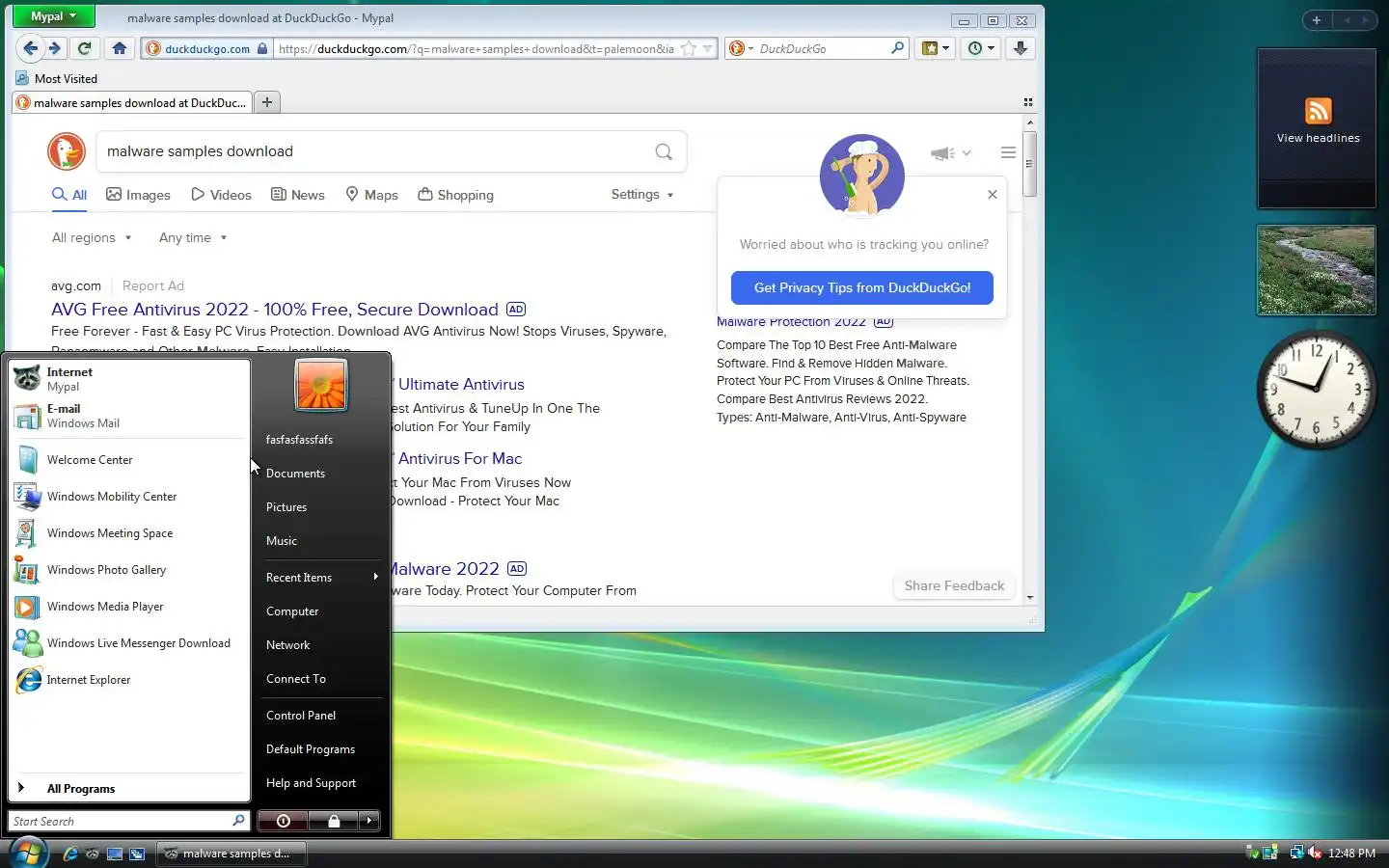1389x868 pixels.
Task: Open the Mypal application menu button
Action: coord(53,16)
